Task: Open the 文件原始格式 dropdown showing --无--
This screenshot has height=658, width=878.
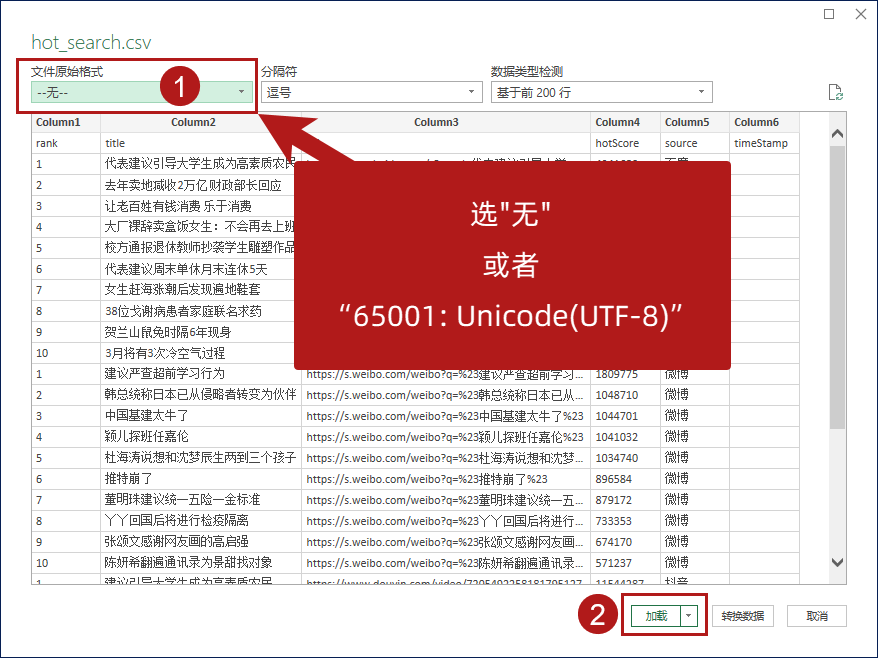Action: [239, 91]
